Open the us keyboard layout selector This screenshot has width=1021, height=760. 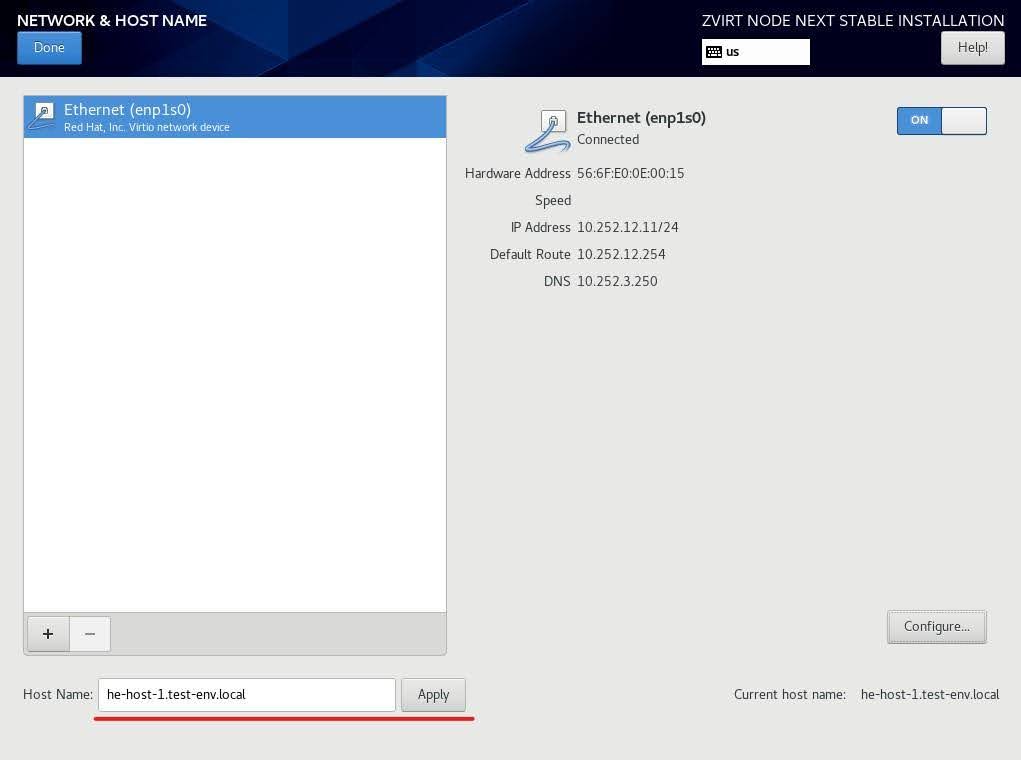pos(755,52)
